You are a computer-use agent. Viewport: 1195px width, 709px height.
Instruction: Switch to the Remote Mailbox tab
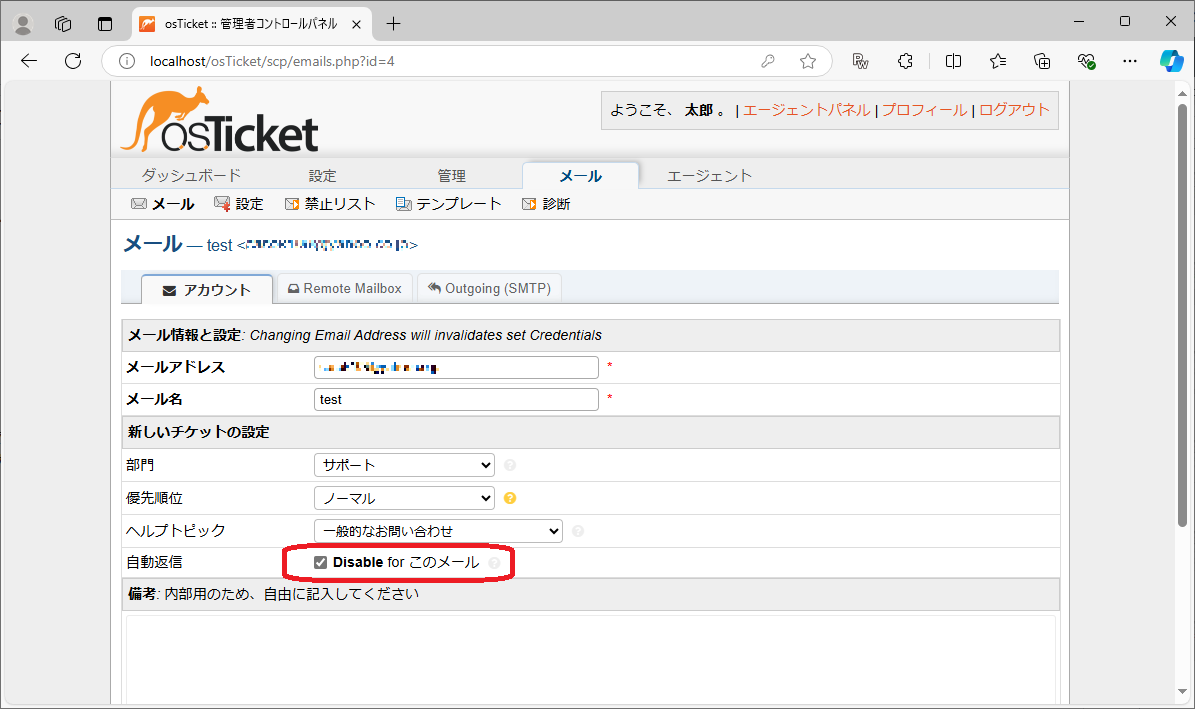pos(345,288)
